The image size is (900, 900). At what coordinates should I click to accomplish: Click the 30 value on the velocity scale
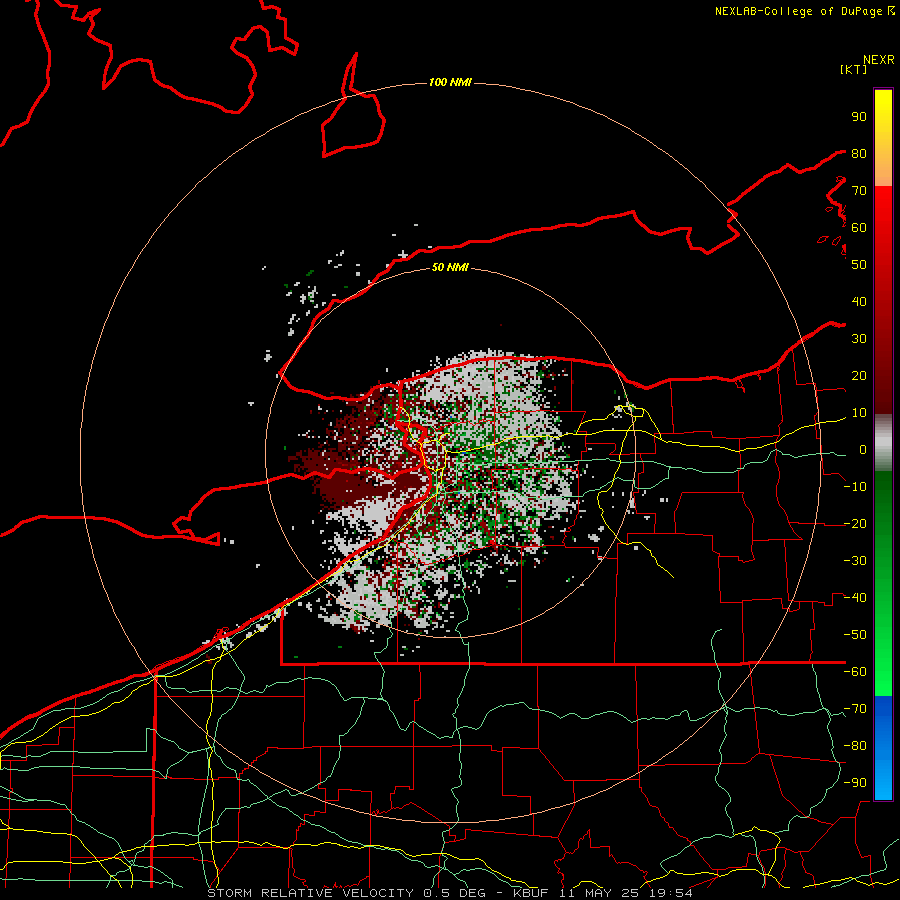click(859, 339)
